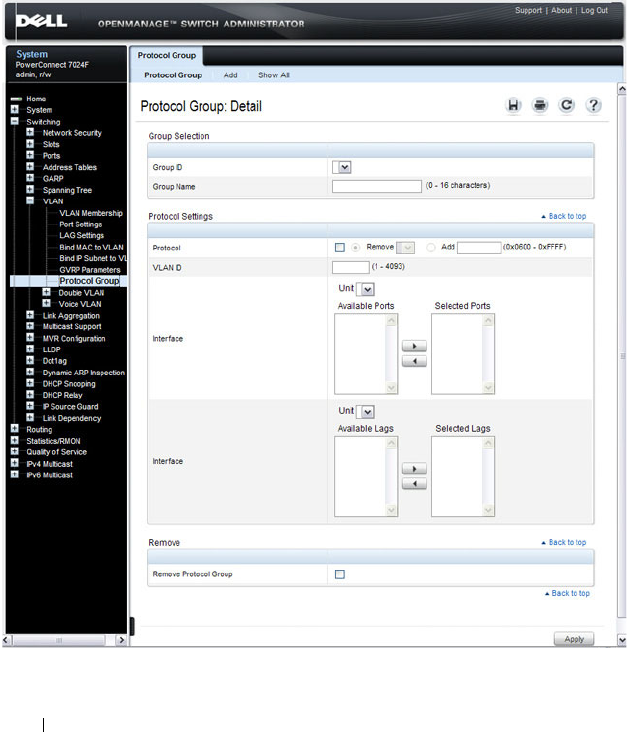
Task: Select the Add radio button
Action: (x=431, y=247)
